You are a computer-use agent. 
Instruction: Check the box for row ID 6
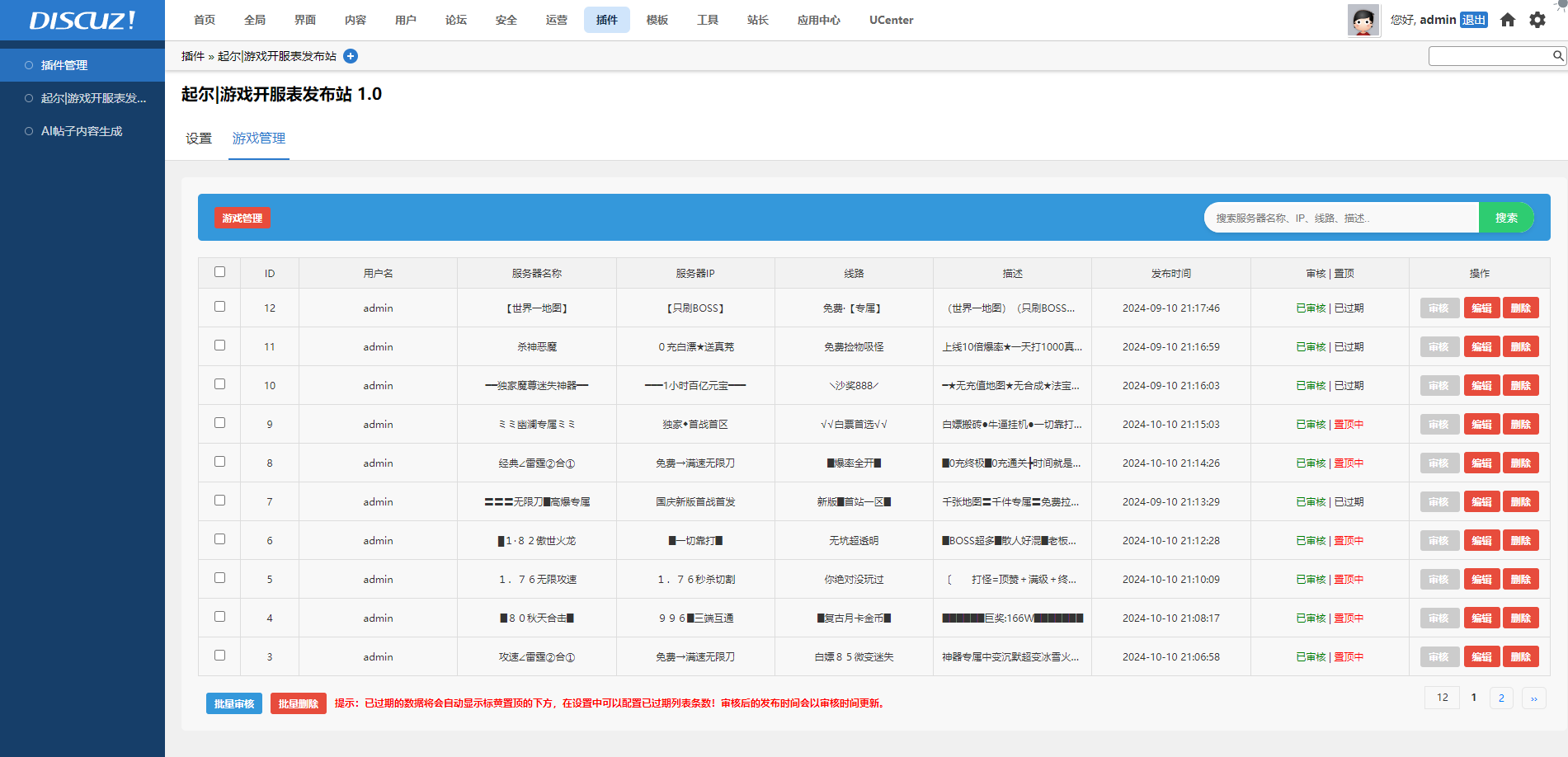click(219, 538)
